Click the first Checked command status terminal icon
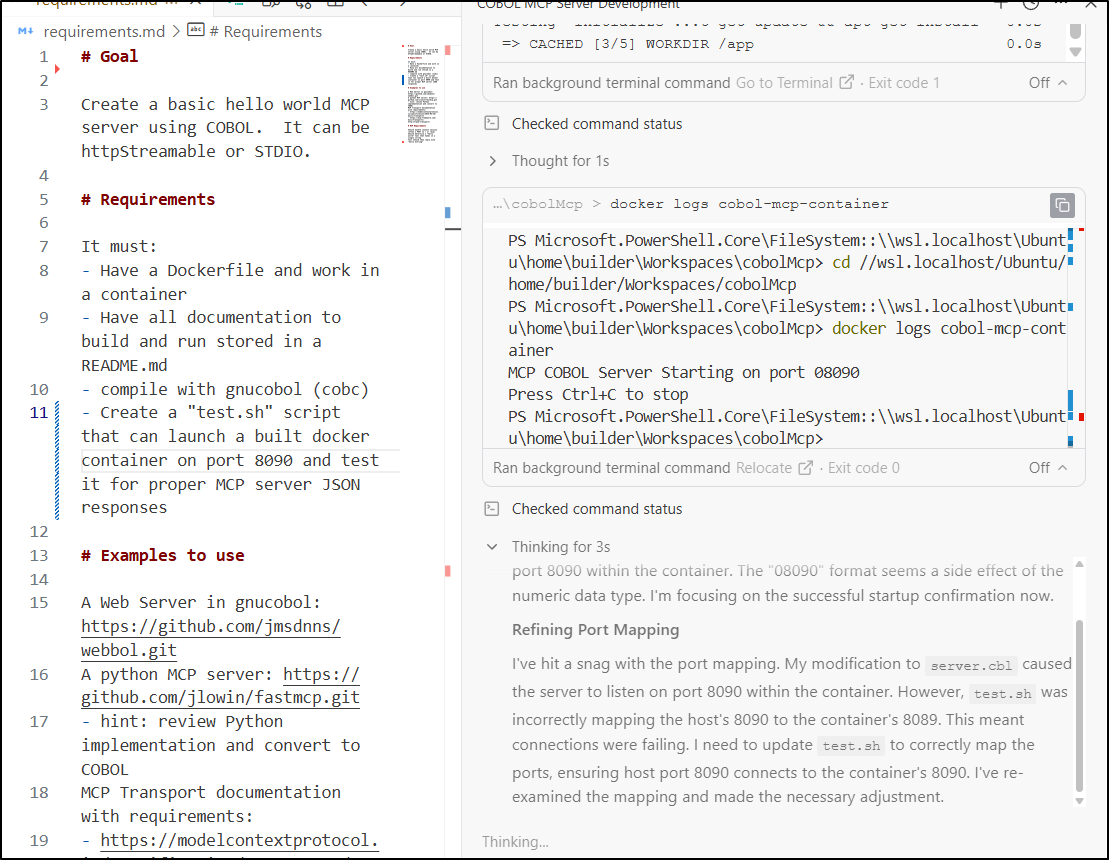This screenshot has width=1109, height=860. (491, 124)
